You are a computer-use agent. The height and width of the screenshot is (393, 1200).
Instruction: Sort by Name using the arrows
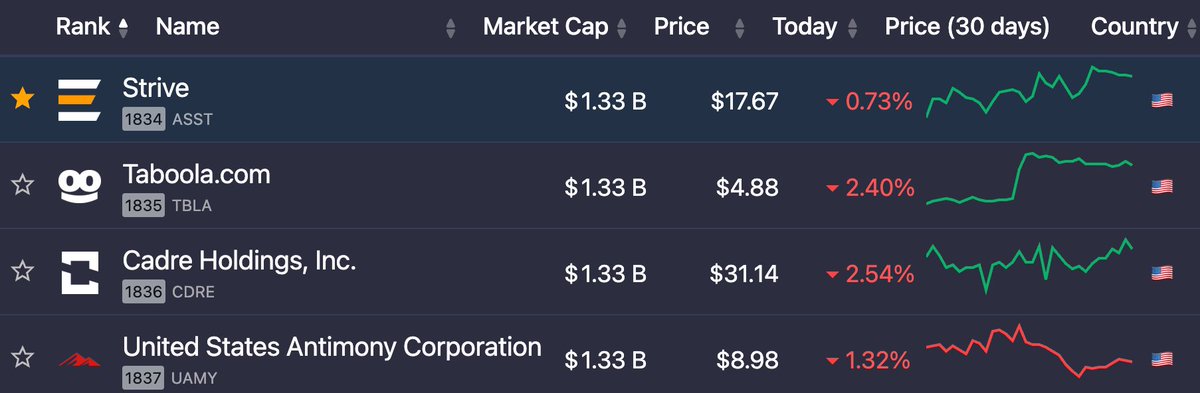click(450, 28)
